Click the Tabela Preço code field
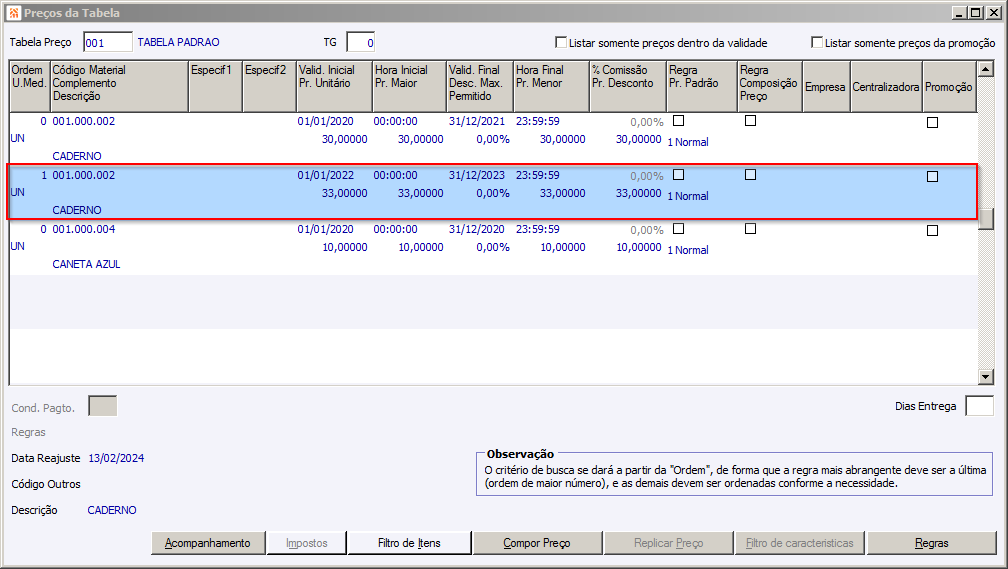 tap(108, 42)
